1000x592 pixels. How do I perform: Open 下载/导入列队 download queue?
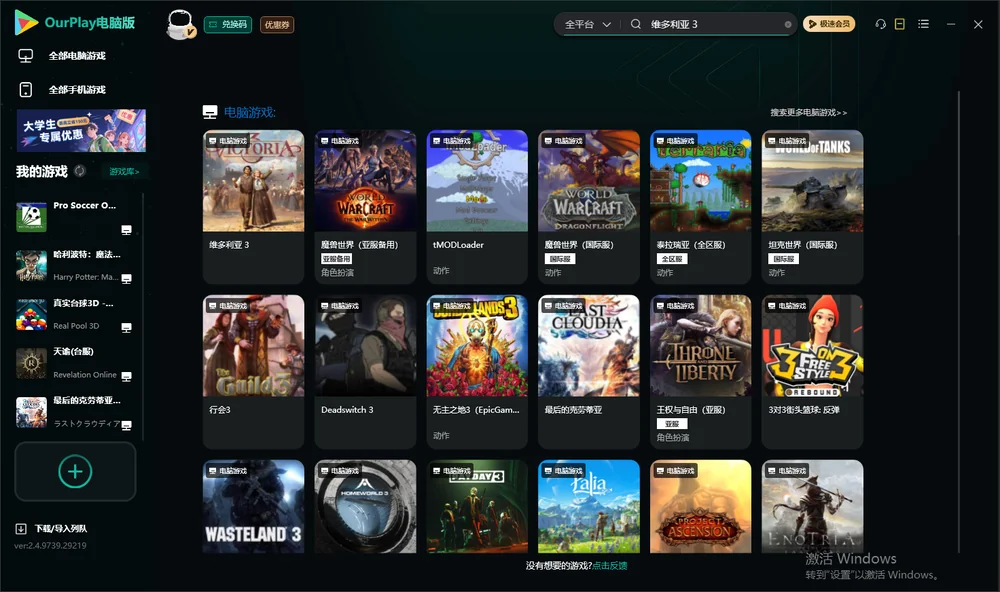[61, 529]
